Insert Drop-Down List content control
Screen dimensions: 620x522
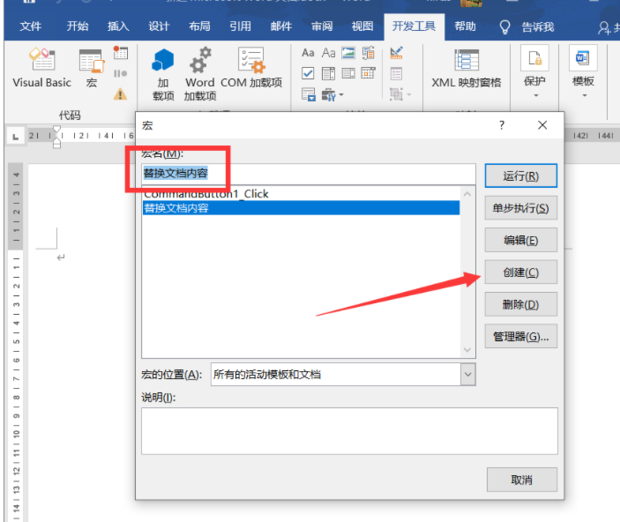point(348,74)
